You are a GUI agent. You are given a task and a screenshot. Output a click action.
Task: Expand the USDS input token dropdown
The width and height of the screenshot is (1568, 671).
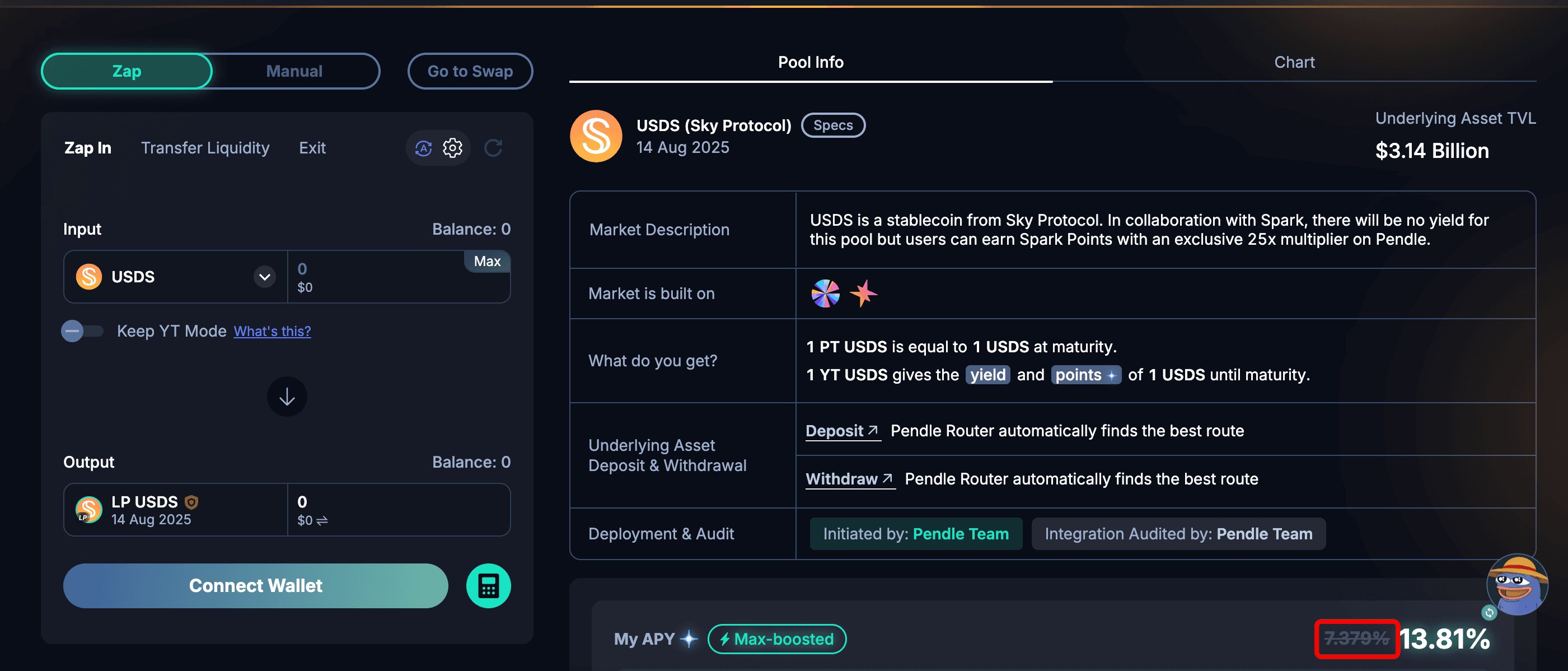click(264, 277)
